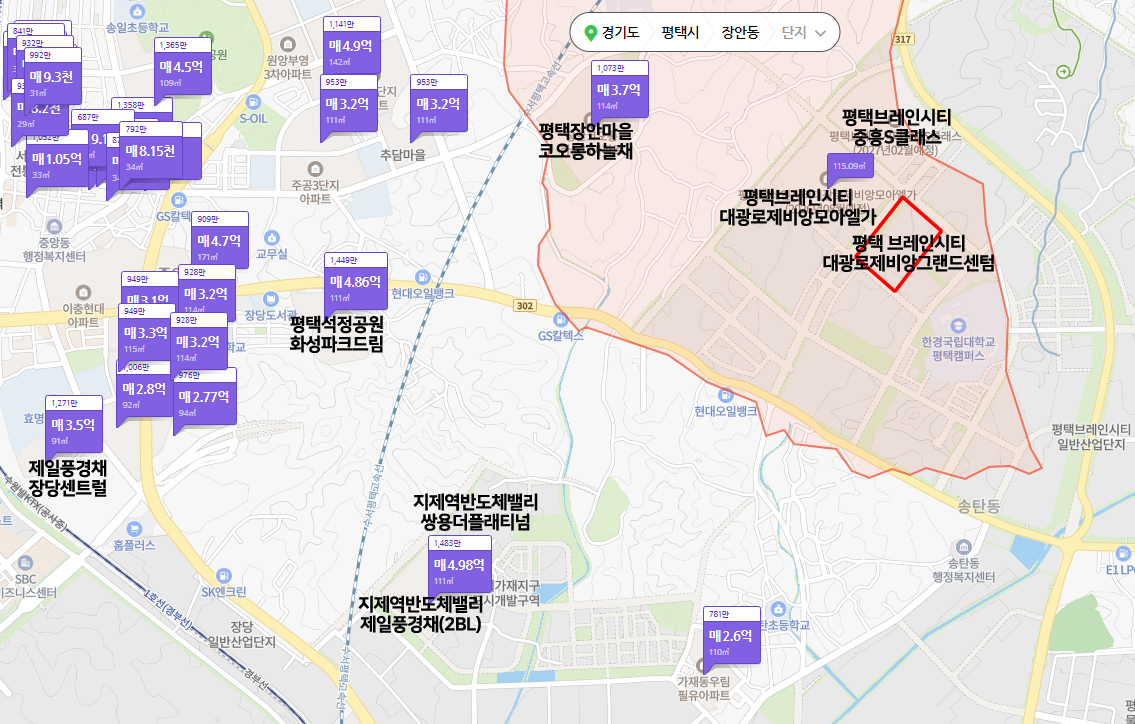
Task: Click the 이충현대아파트 apartment icon
Action: pyautogui.click(x=83, y=292)
